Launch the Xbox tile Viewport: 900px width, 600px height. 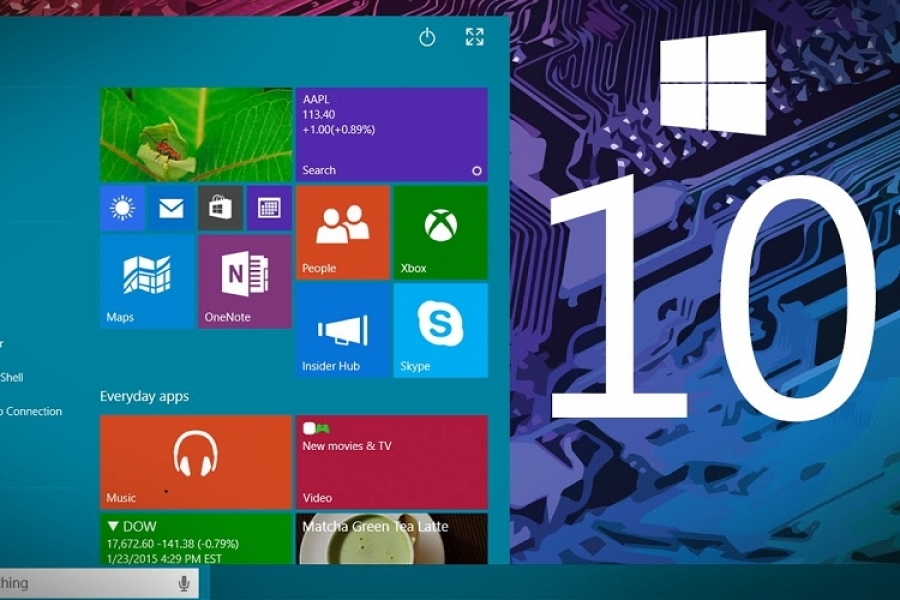click(440, 232)
